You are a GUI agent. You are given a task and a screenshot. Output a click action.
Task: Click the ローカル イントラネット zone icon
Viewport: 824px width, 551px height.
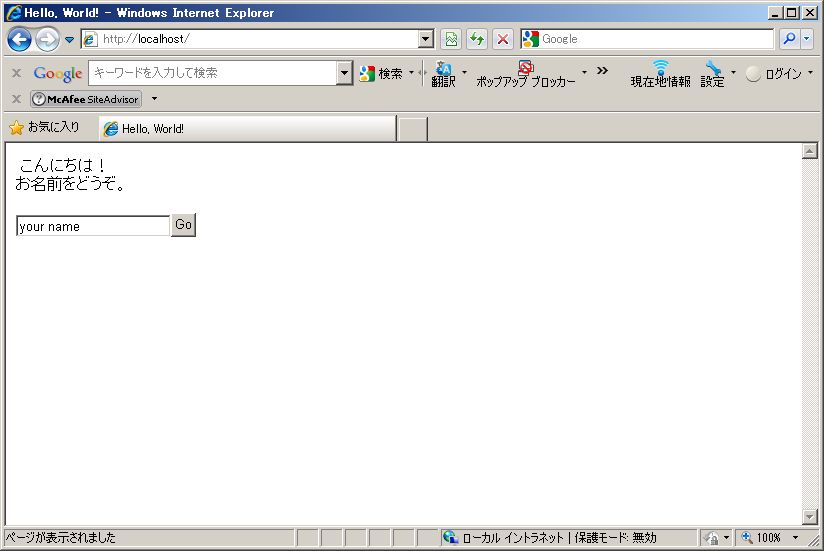pyautogui.click(x=450, y=537)
